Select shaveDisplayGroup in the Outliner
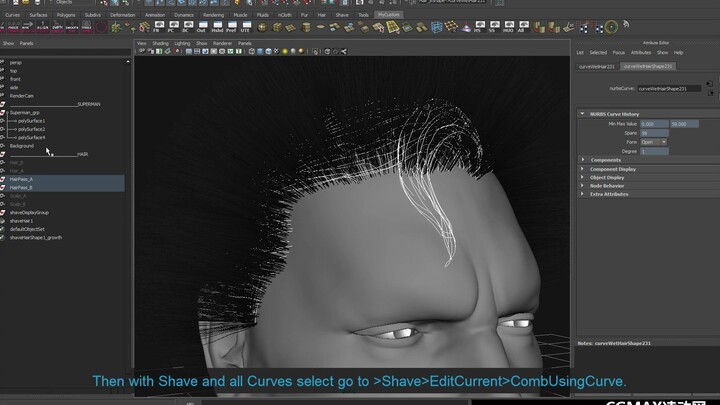The width and height of the screenshot is (720, 405). [x=29, y=213]
